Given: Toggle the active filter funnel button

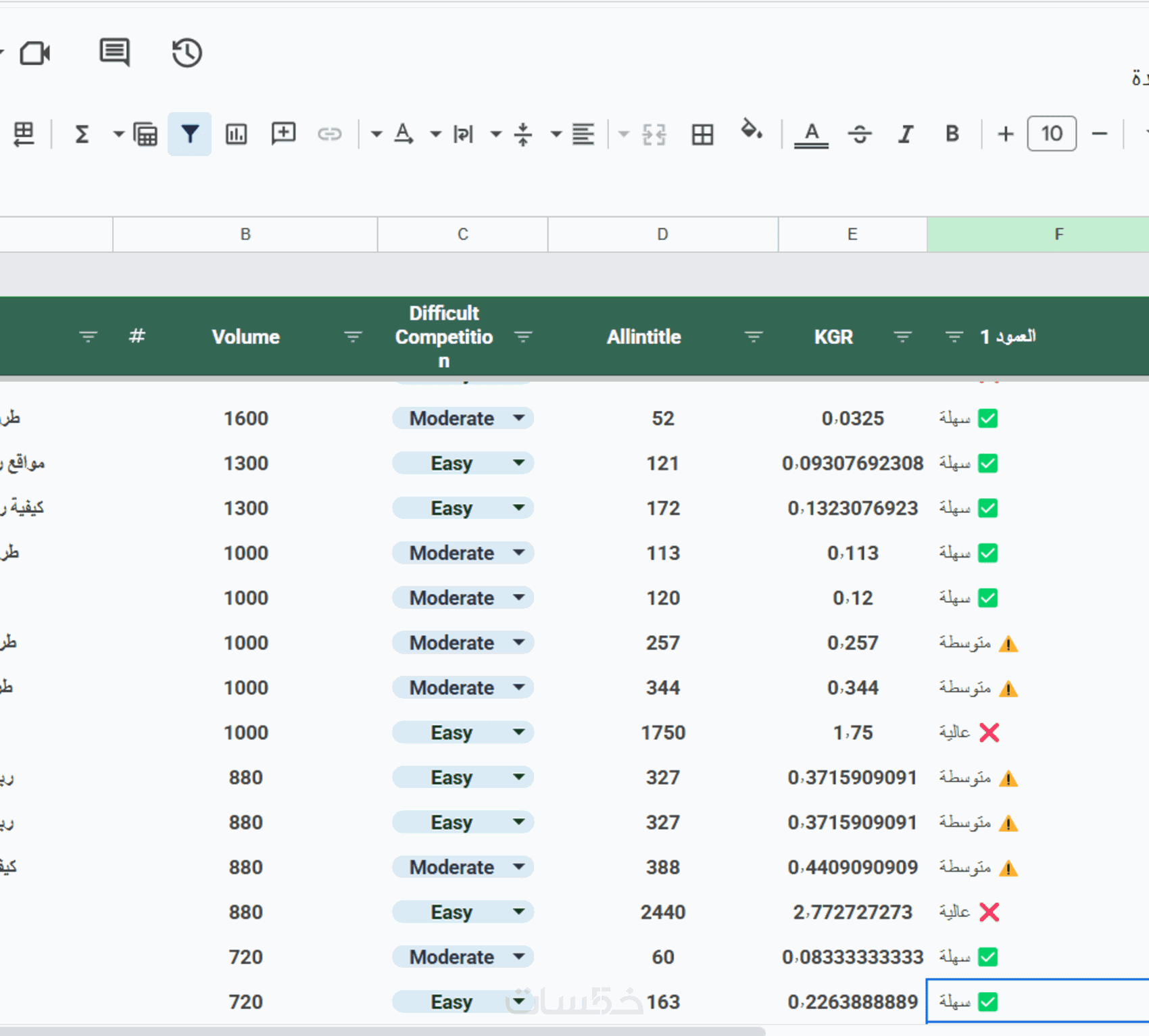Looking at the screenshot, I should click(190, 134).
